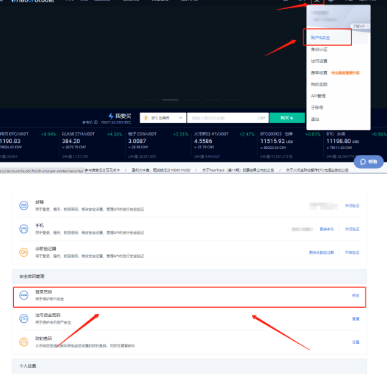387x375 pixels.
Task: Select the active banner carousel indicator
Action: (x=170, y=100)
